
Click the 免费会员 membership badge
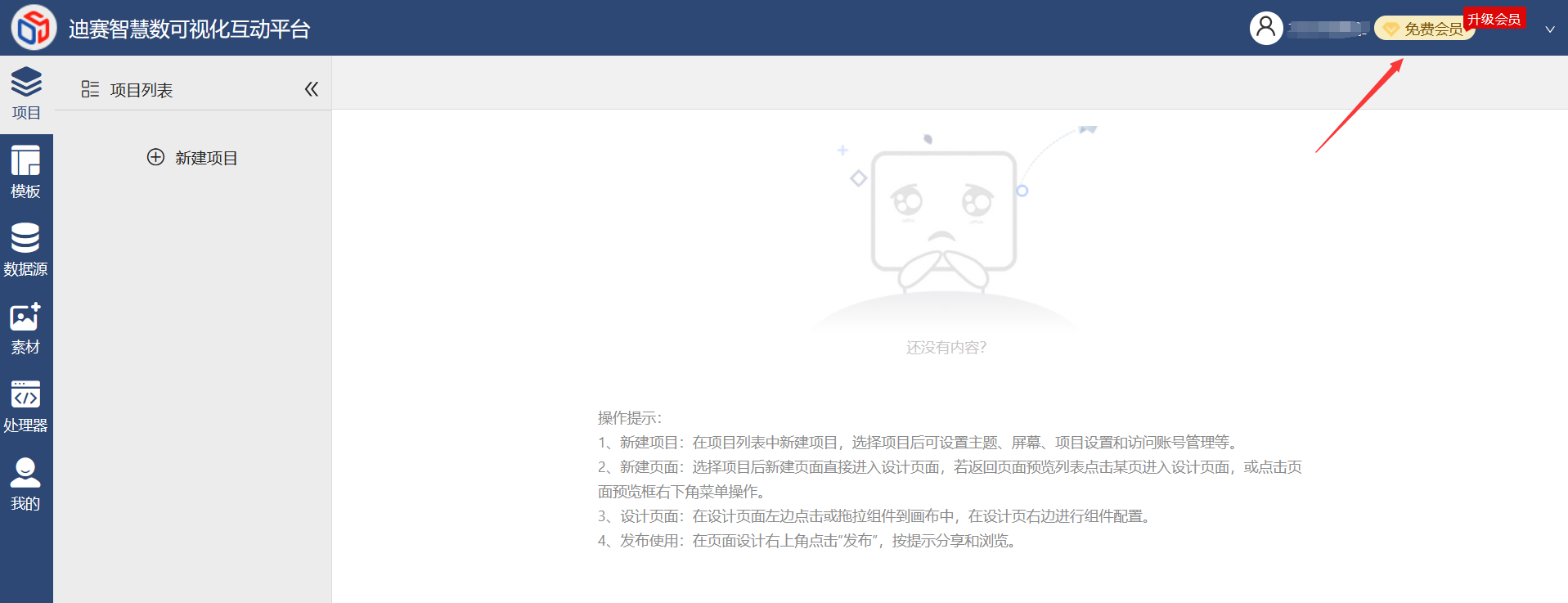click(1424, 29)
